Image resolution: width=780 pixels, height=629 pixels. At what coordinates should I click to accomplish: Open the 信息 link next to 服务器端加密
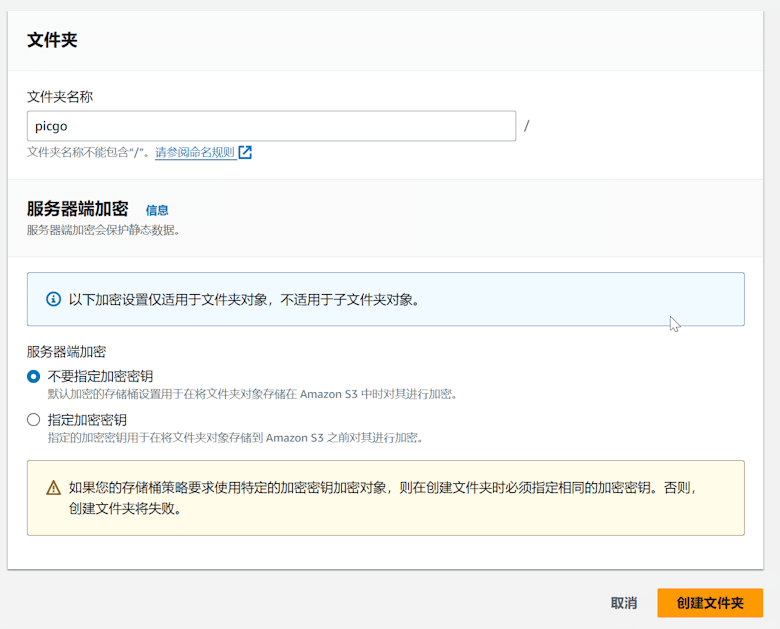pyautogui.click(x=157, y=210)
